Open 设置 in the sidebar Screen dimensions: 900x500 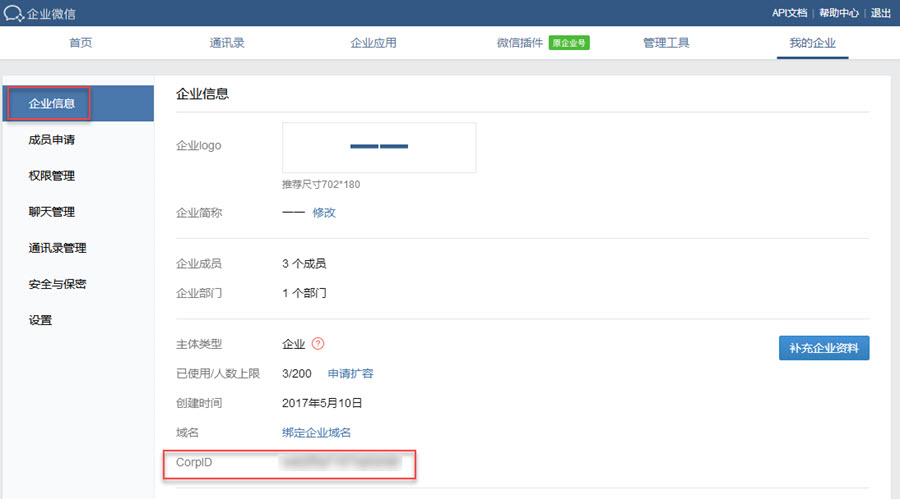pos(40,320)
